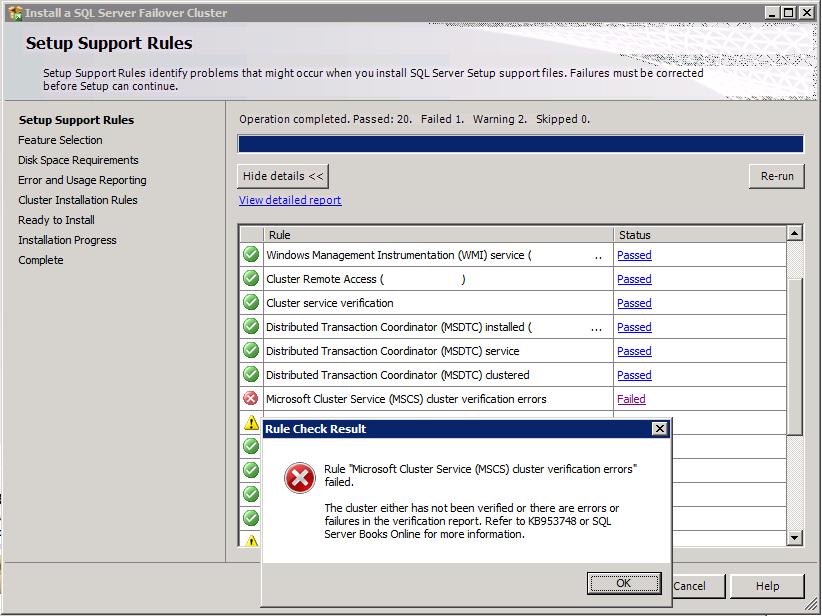Select Cluster Installation Rules step
This screenshot has height=616, width=822.
coord(78,200)
